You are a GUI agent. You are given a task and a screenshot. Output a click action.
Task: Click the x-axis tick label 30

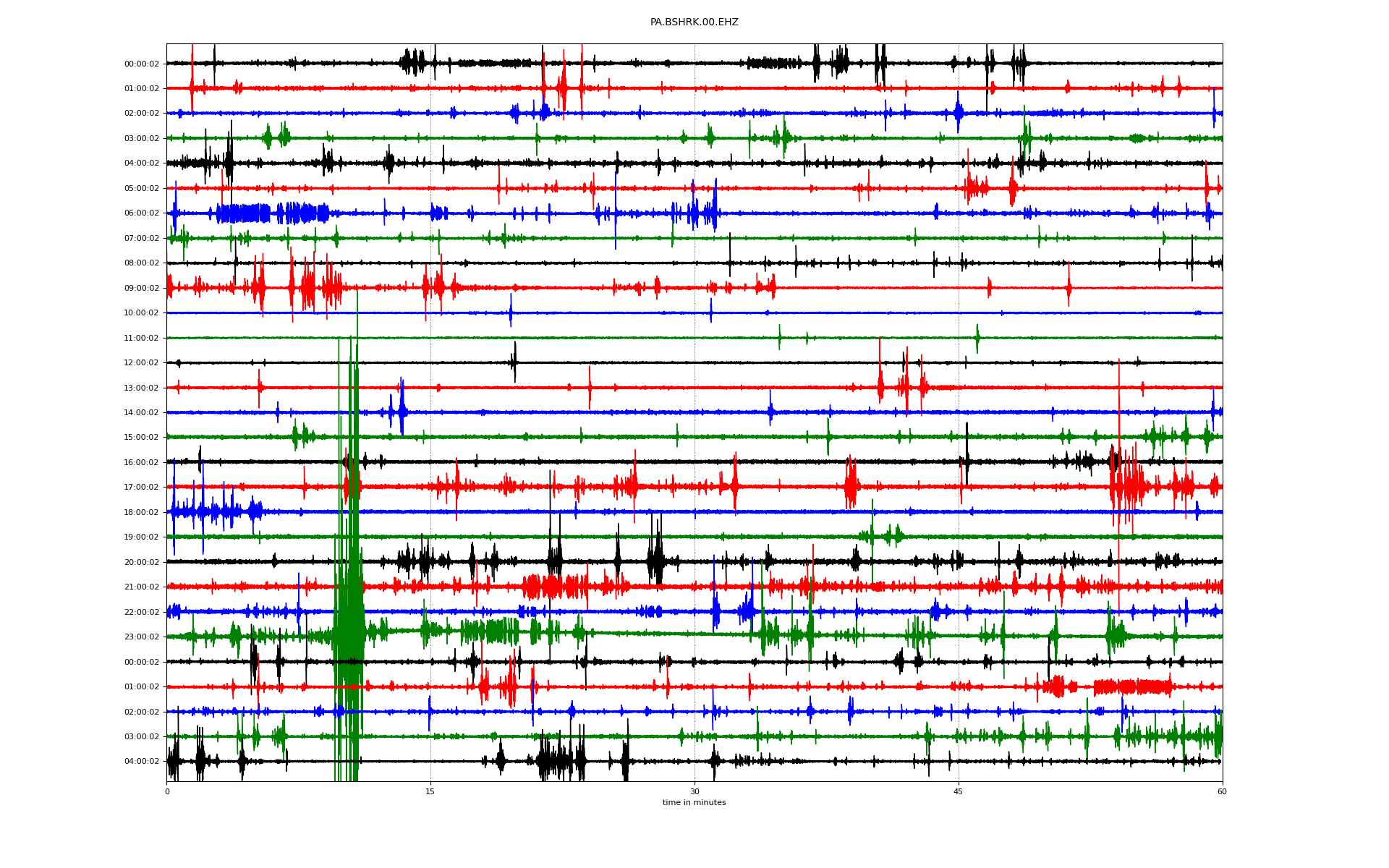pos(694,791)
